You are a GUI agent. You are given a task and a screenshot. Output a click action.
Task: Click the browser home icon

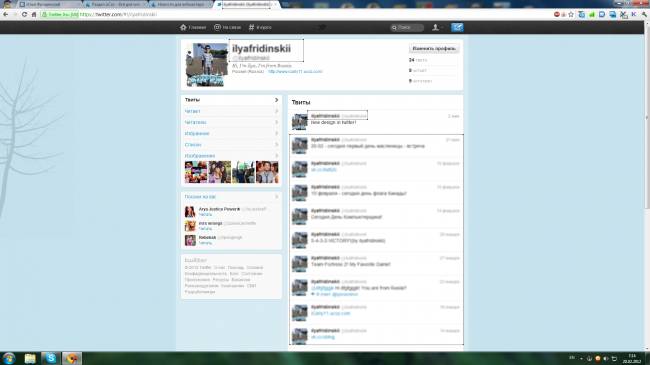tap(34, 15)
